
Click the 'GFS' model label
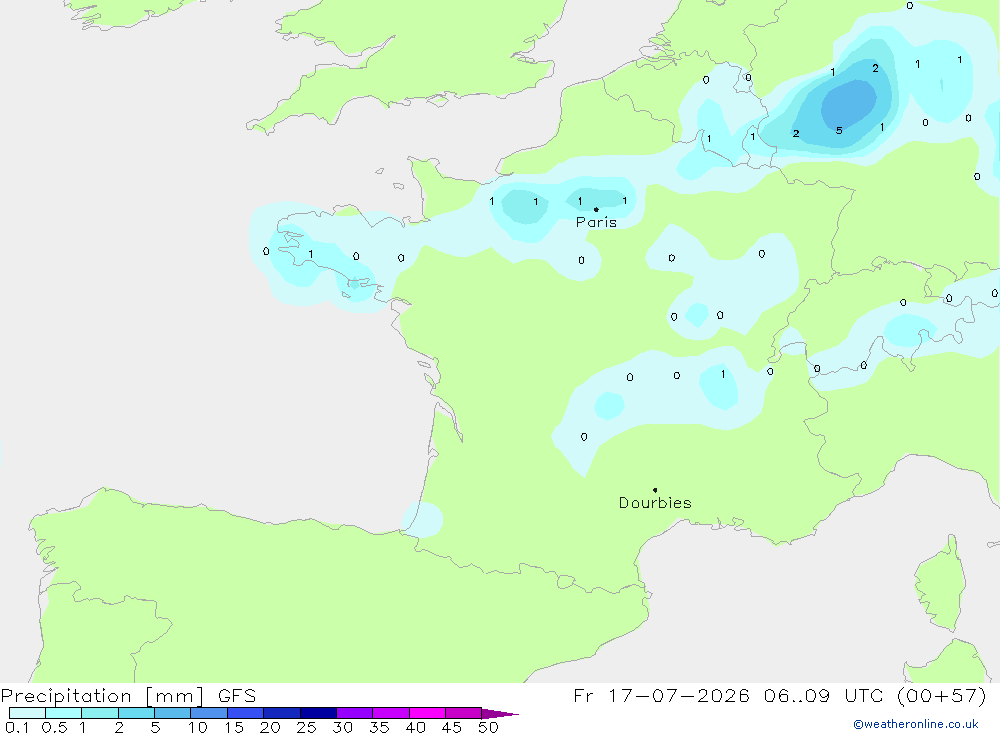237,696
